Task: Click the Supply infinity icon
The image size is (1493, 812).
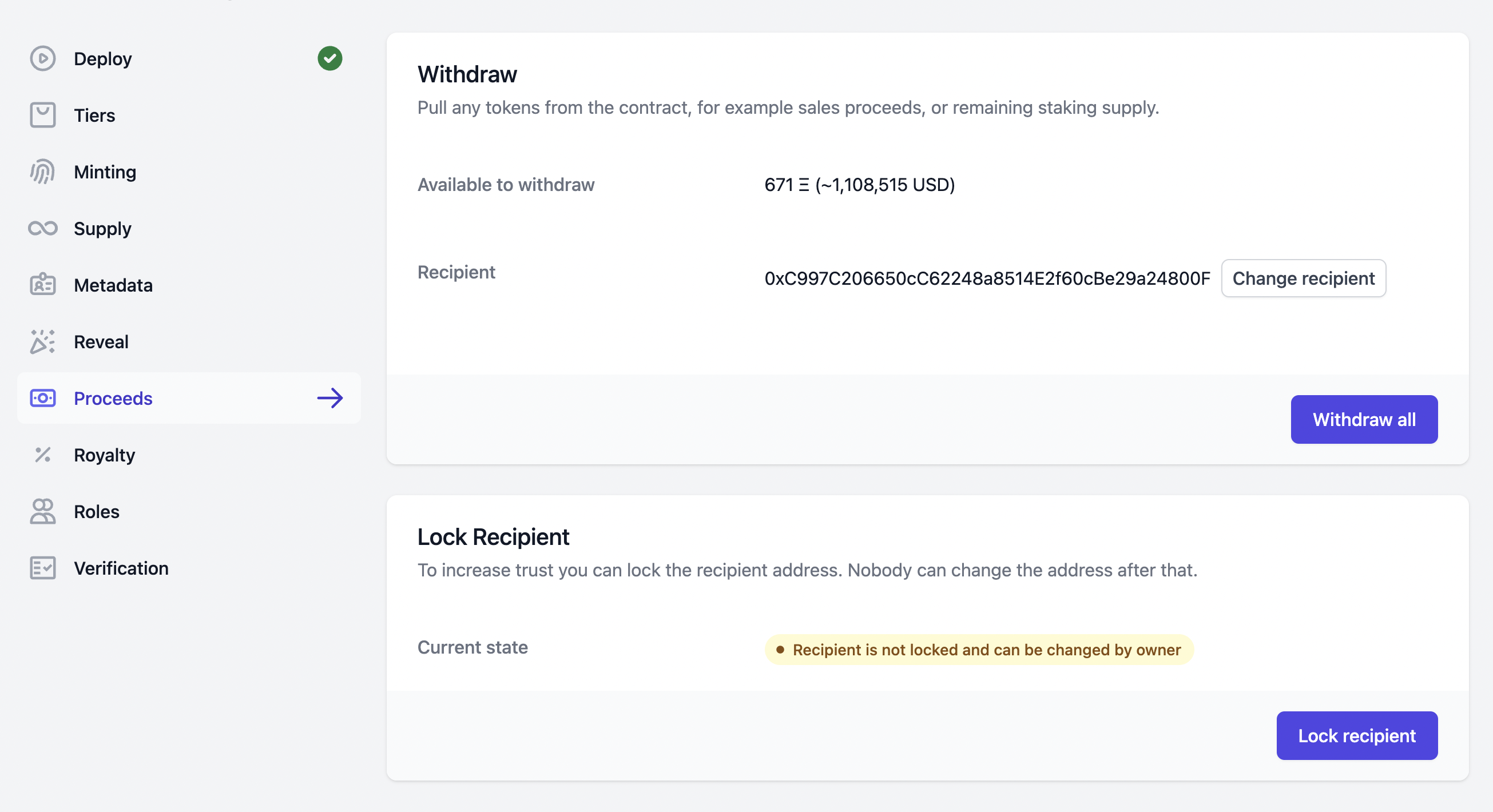Action: (x=42, y=228)
